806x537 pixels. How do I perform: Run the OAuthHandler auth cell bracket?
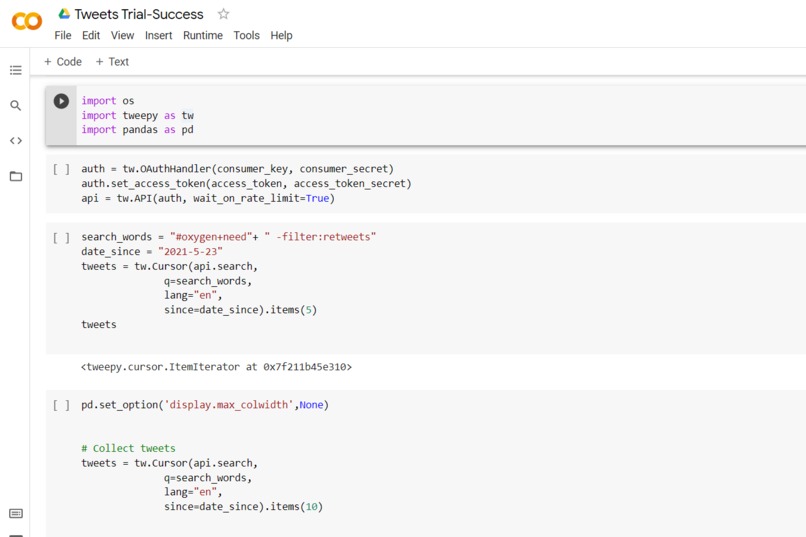61,169
